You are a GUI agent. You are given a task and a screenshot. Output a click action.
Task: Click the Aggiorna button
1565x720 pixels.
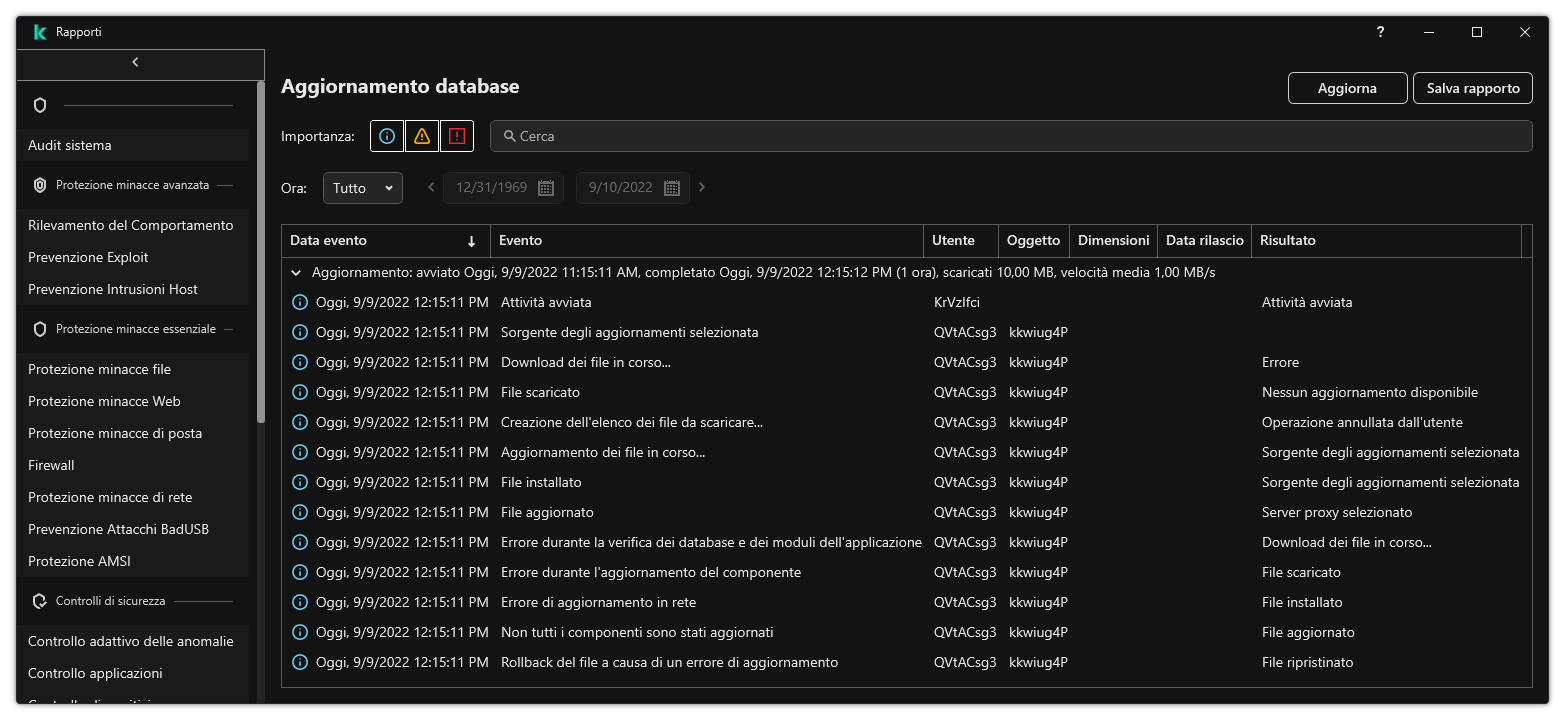coord(1347,88)
